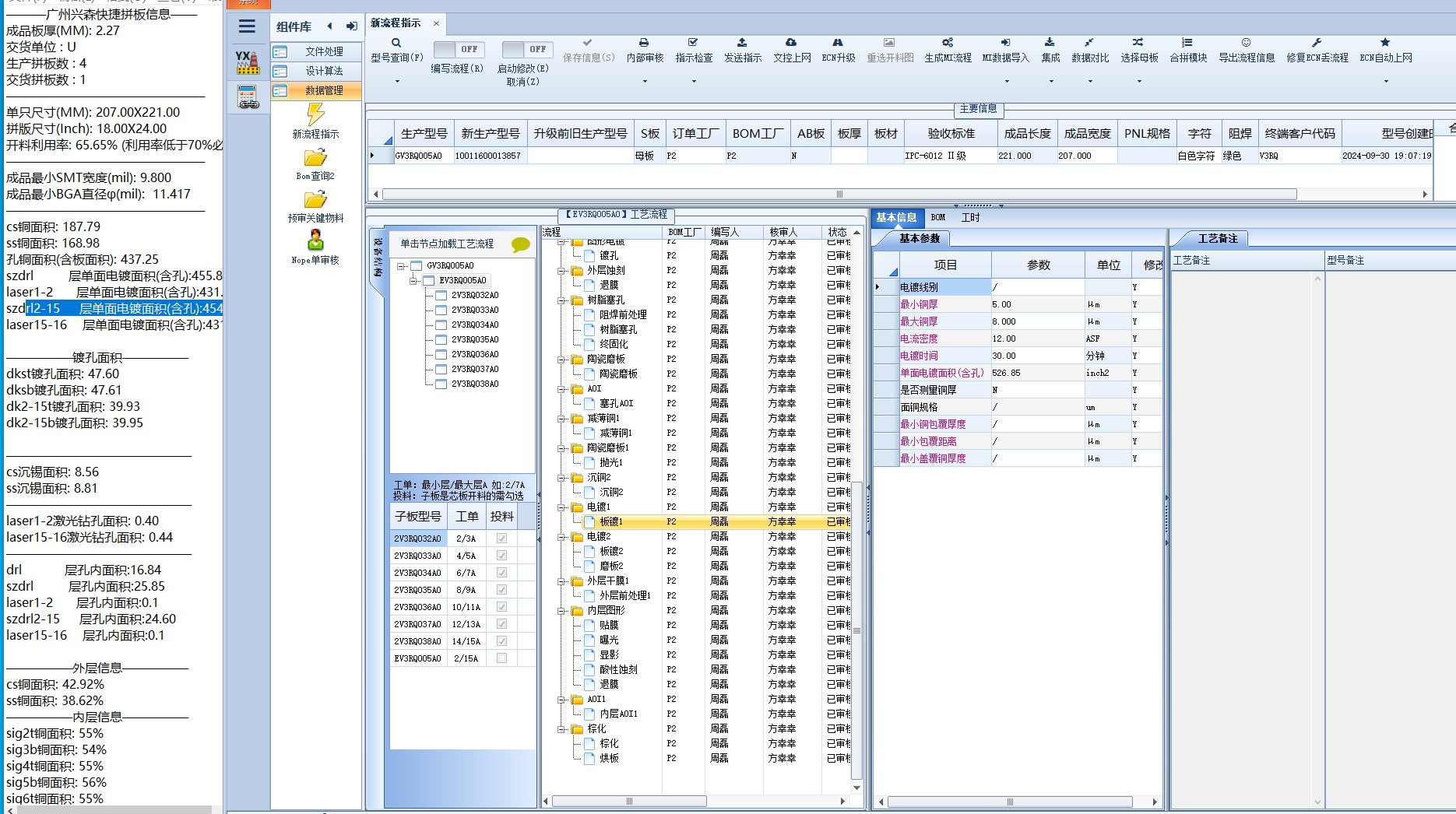Open Nope单审核 person icon

pyautogui.click(x=315, y=240)
